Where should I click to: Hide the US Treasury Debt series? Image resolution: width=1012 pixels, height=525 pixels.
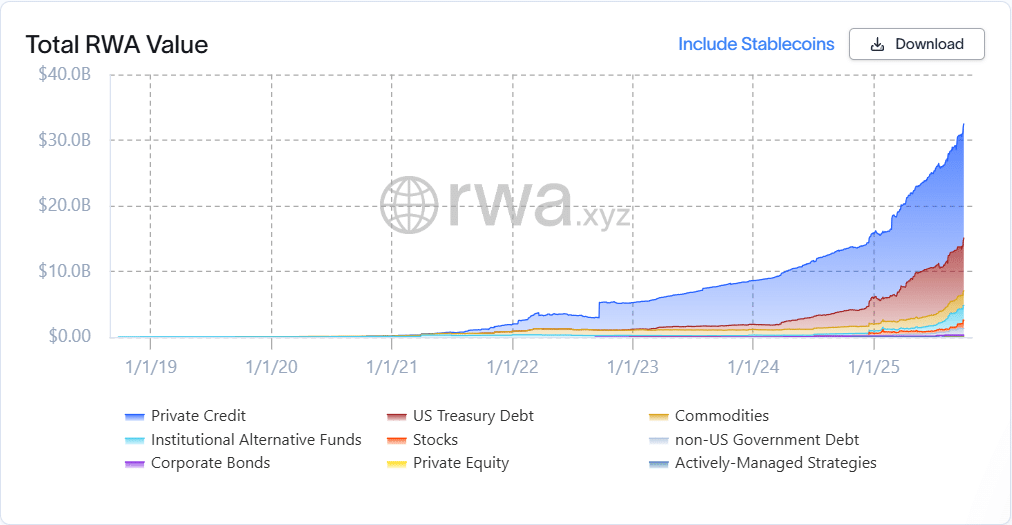(473, 416)
